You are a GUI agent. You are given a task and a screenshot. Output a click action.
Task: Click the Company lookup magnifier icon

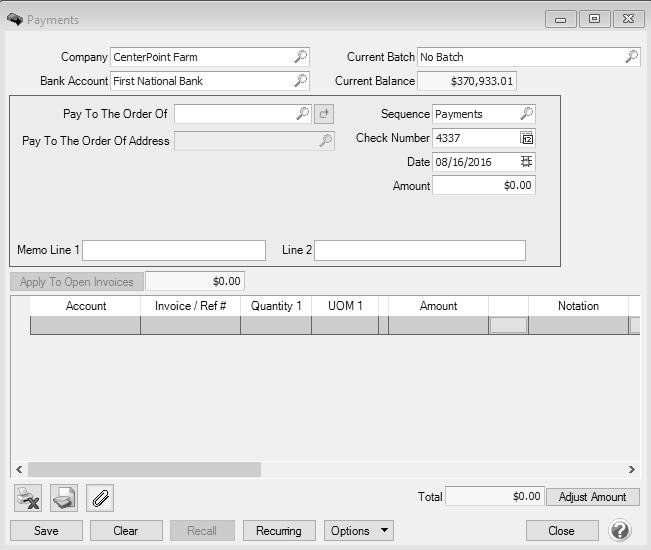click(301, 57)
